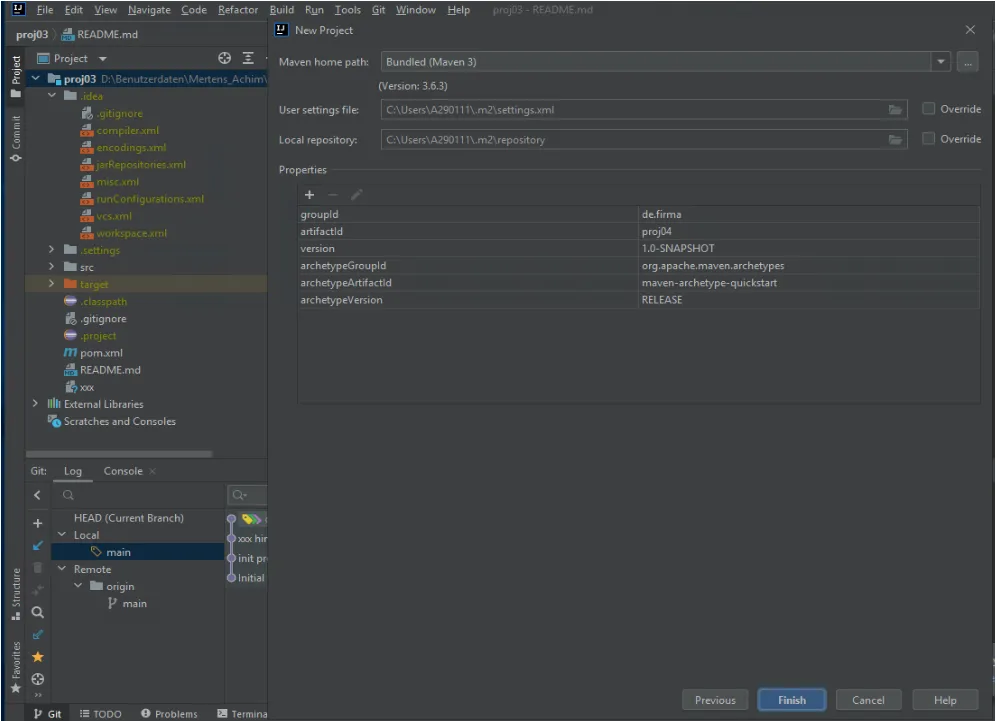Image resolution: width=996 pixels, height=721 pixels.
Task: Click the Previous button
Action: 715,700
